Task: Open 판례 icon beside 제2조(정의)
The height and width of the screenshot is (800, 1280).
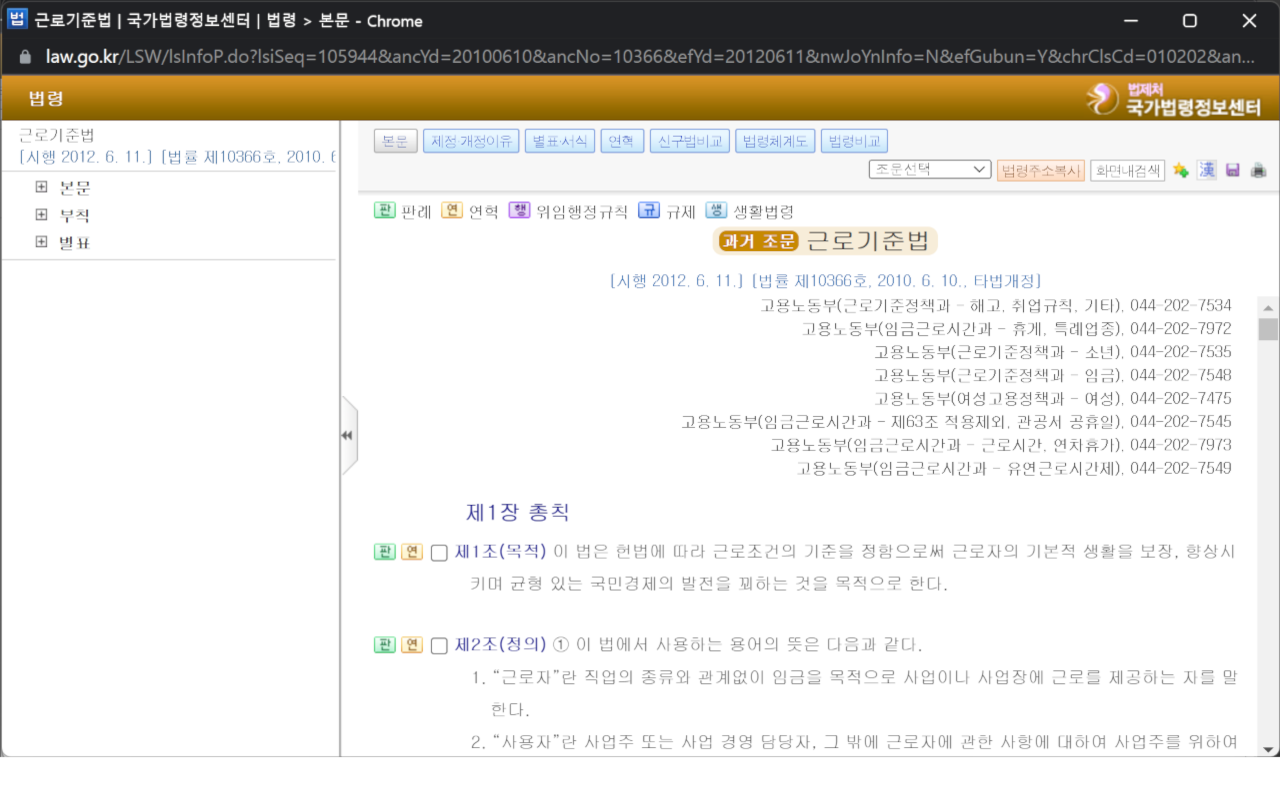Action: 385,645
